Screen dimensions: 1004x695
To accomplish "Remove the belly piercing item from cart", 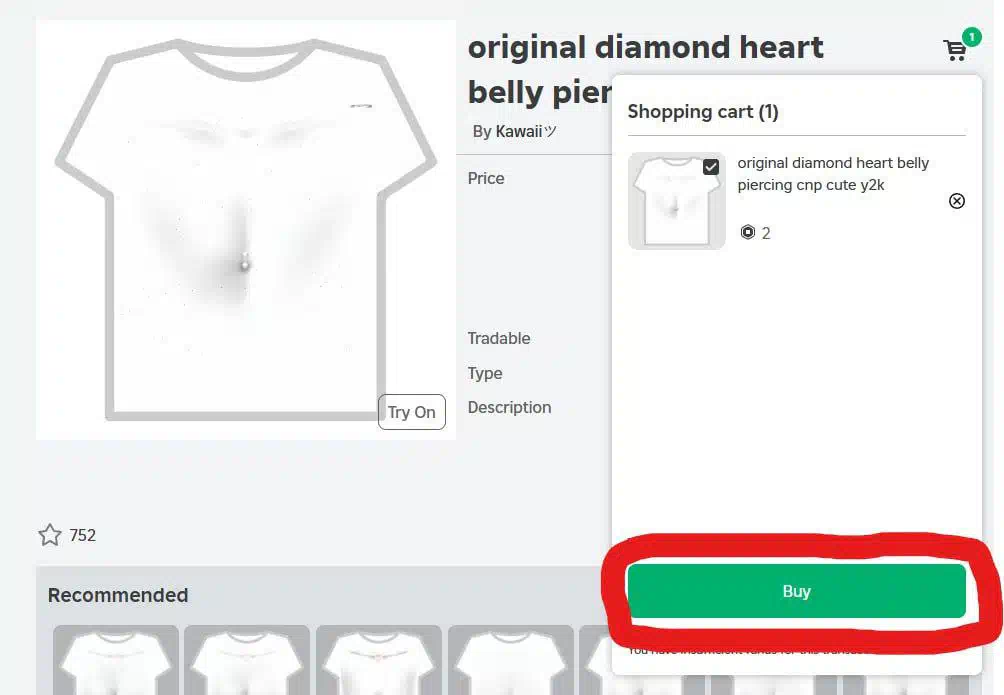I will click(957, 201).
